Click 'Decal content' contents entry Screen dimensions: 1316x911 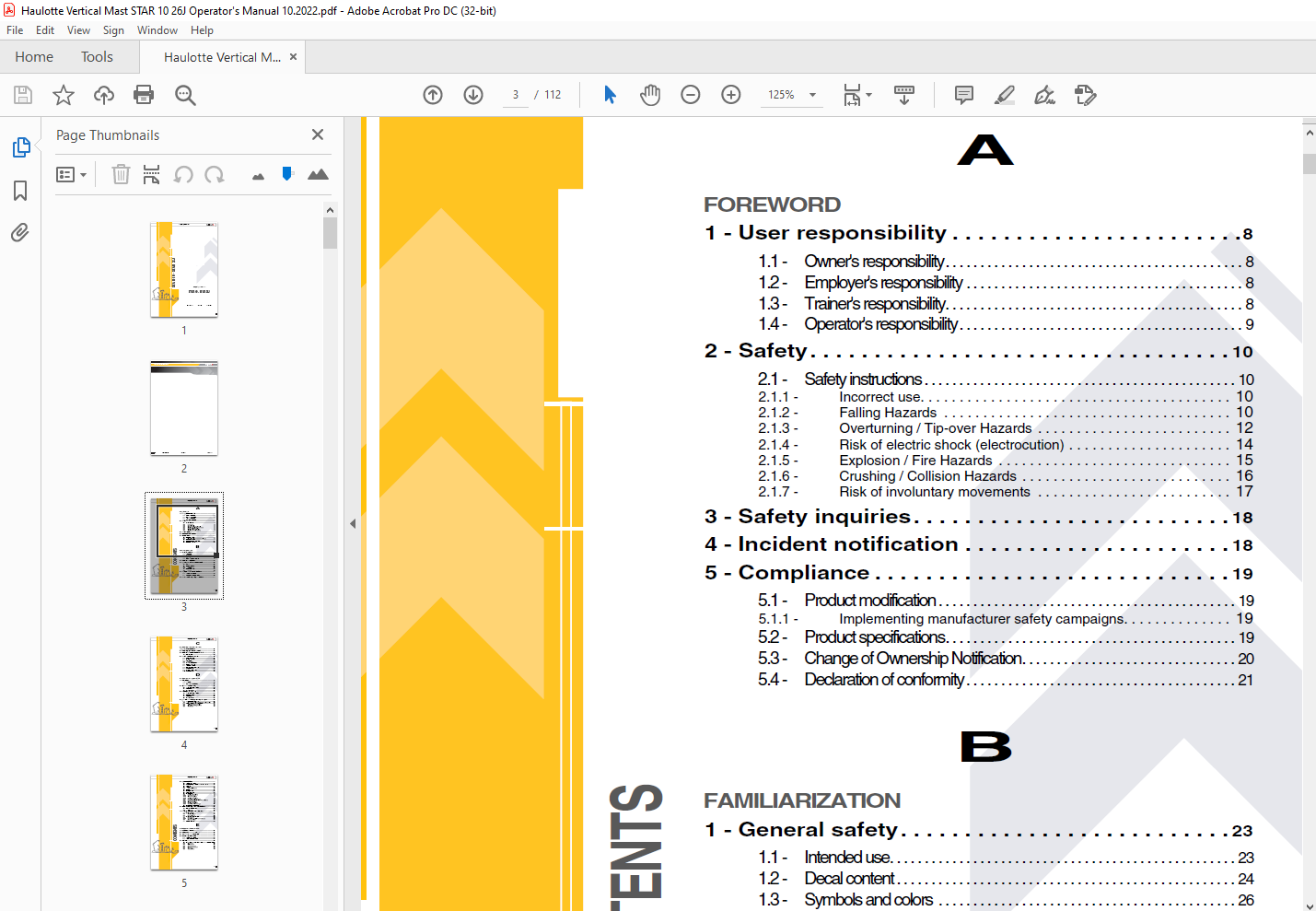(x=1006, y=879)
